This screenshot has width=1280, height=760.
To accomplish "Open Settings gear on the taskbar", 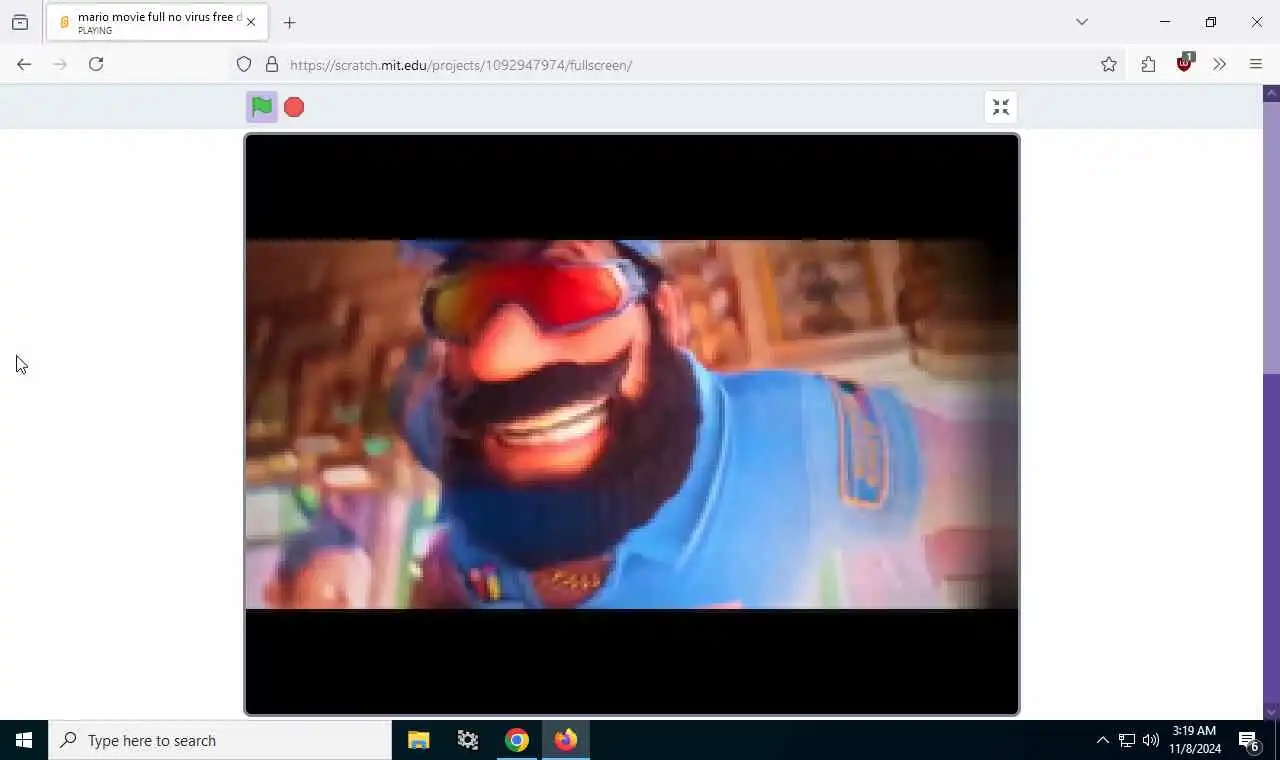I will click(468, 740).
